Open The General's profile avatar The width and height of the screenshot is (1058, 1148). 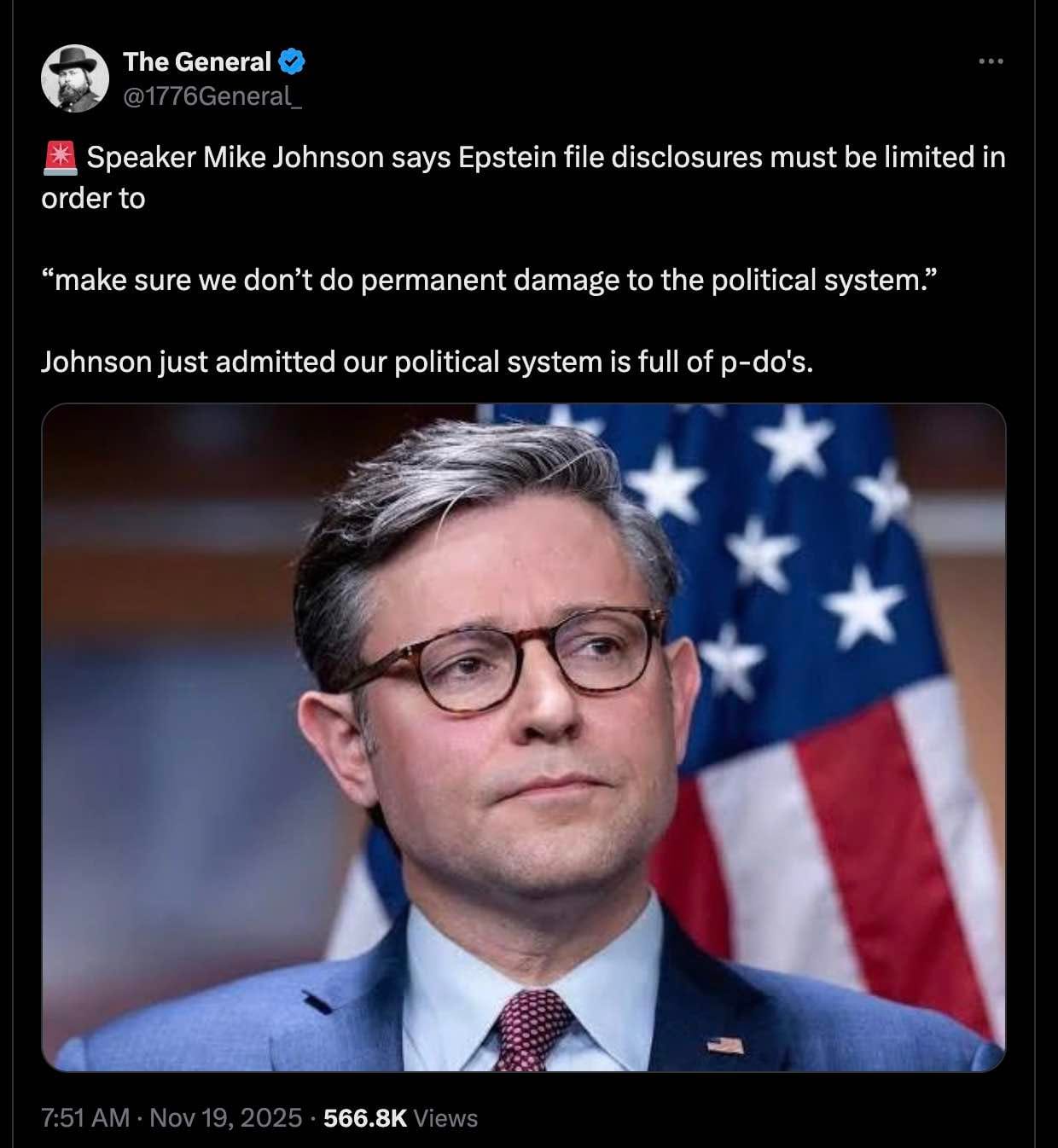75,78
